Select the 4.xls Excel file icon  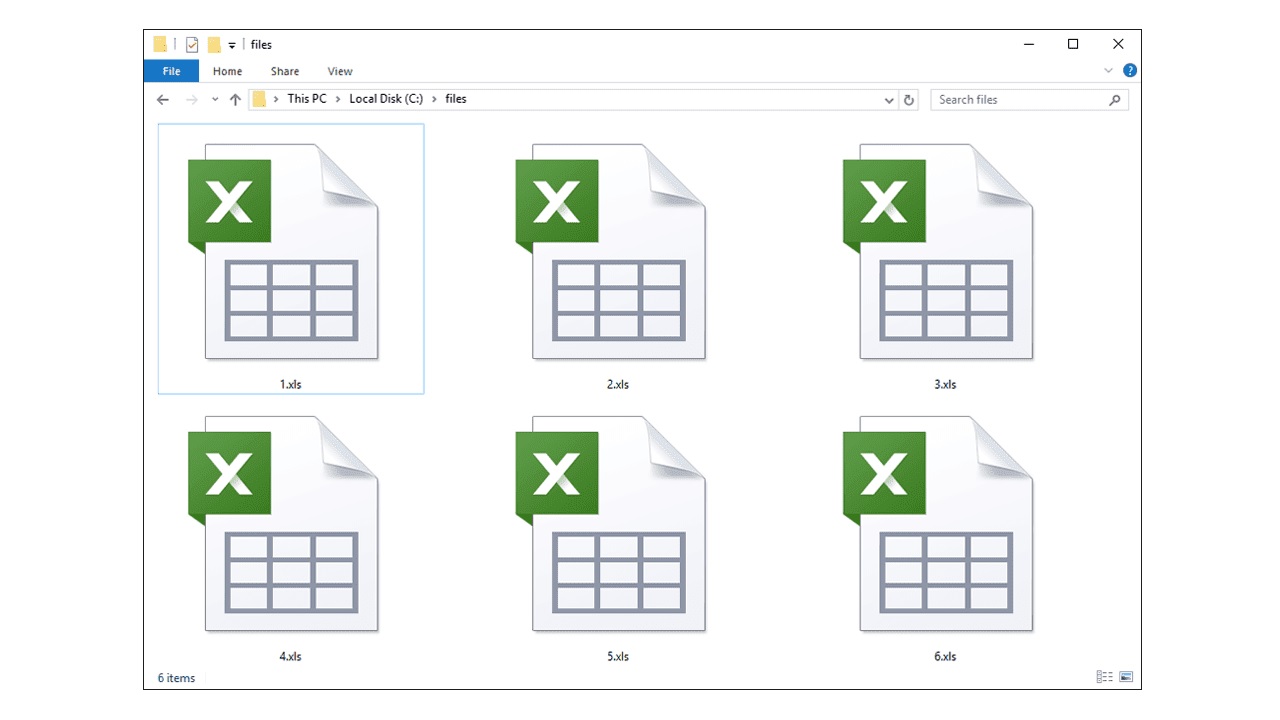[x=283, y=524]
